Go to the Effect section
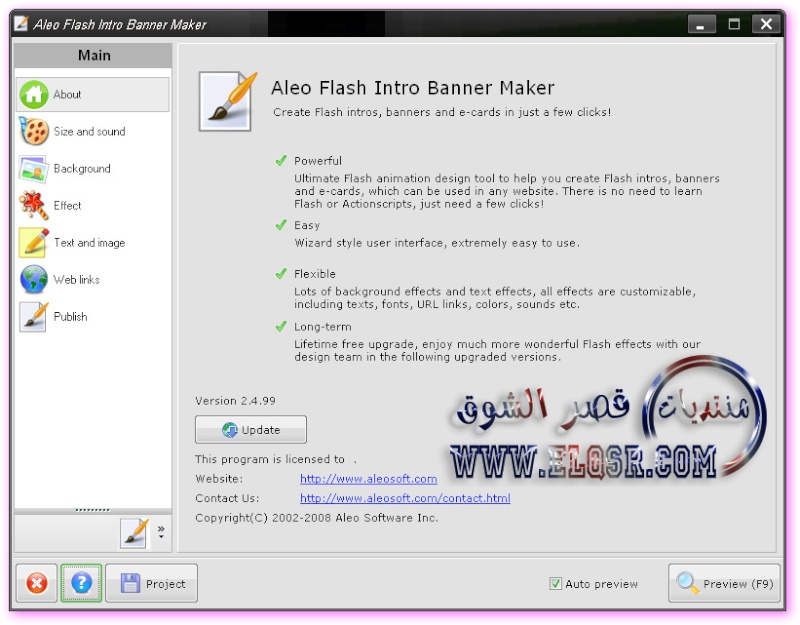This screenshot has width=800, height=625. point(92,206)
